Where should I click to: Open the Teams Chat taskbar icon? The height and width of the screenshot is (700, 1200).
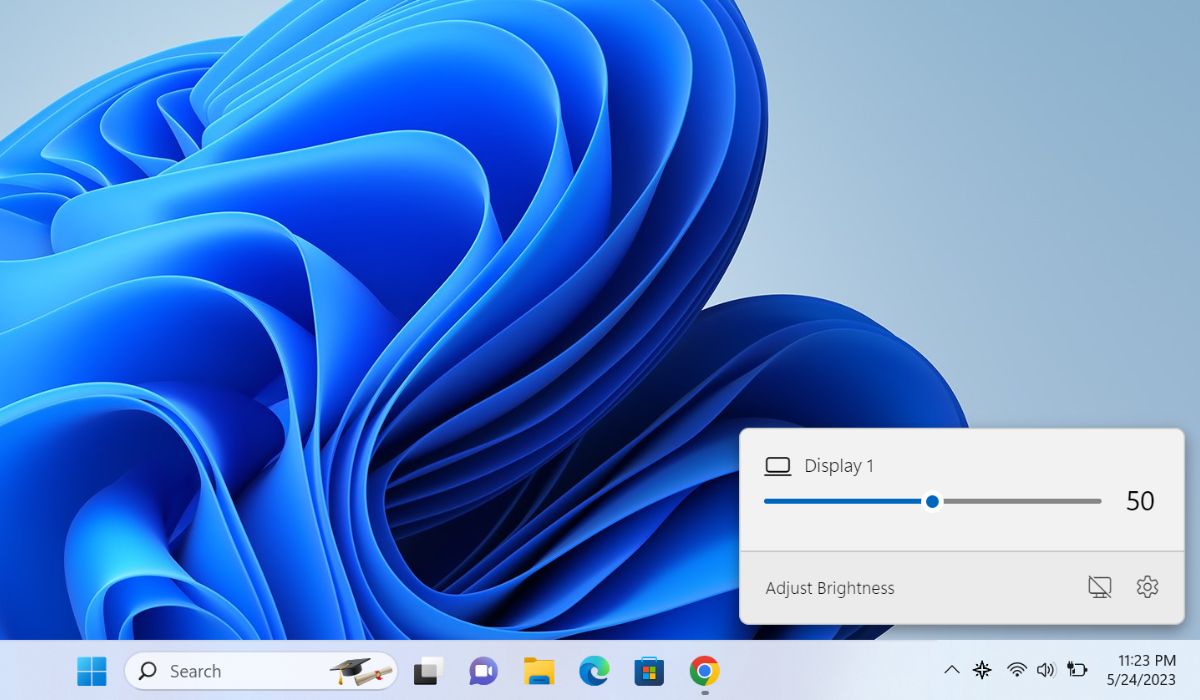[x=484, y=670]
